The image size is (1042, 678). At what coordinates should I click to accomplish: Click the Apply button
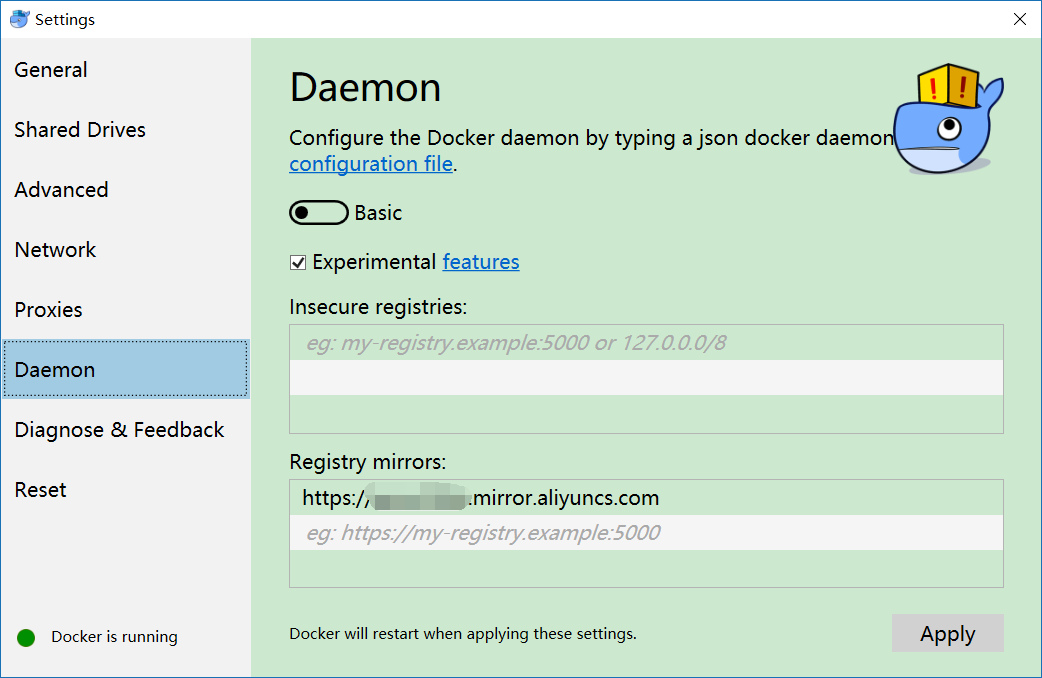(948, 633)
